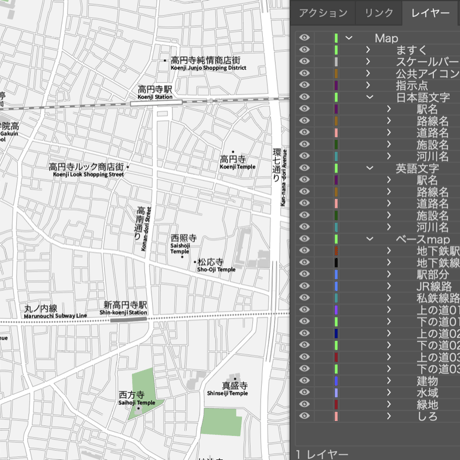Screen dimensions: 460x460
Task: Click the '1 レイヤー' status text
Action: (x=322, y=454)
